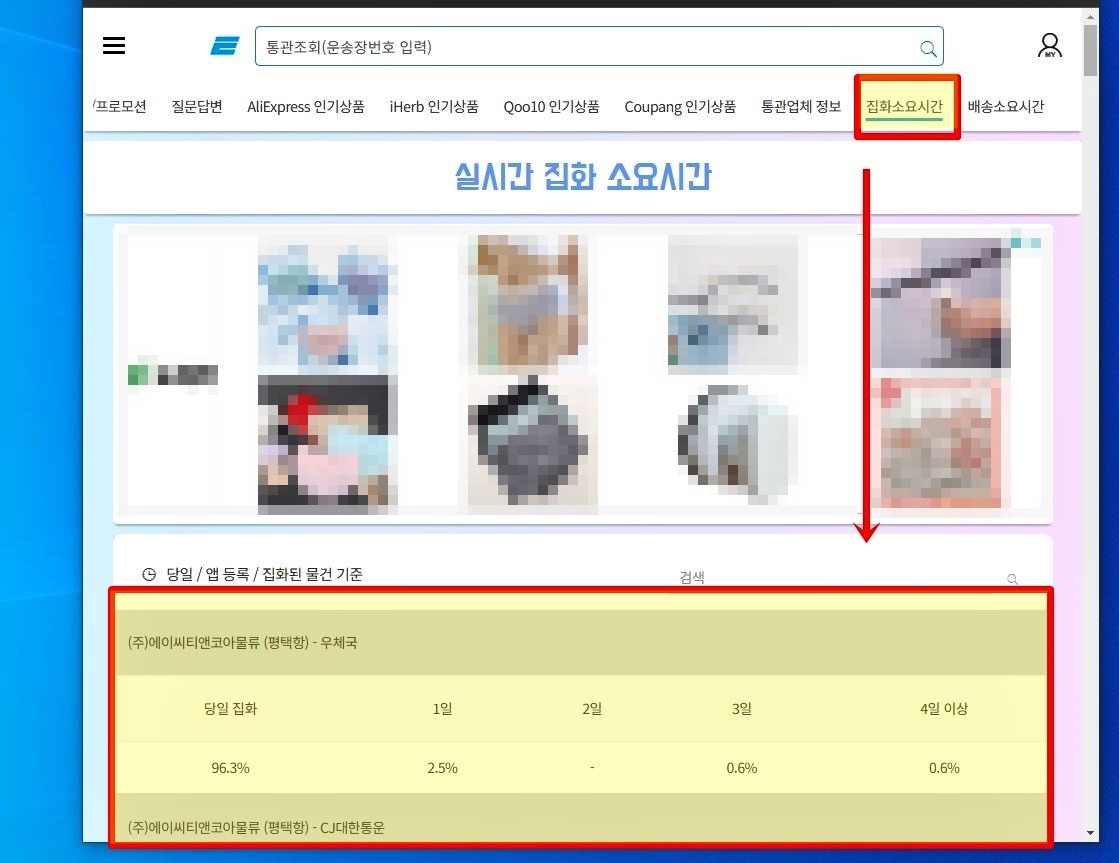The image size is (1119, 863).
Task: Click the vertical scrollbar thumb
Action: coord(1090,50)
